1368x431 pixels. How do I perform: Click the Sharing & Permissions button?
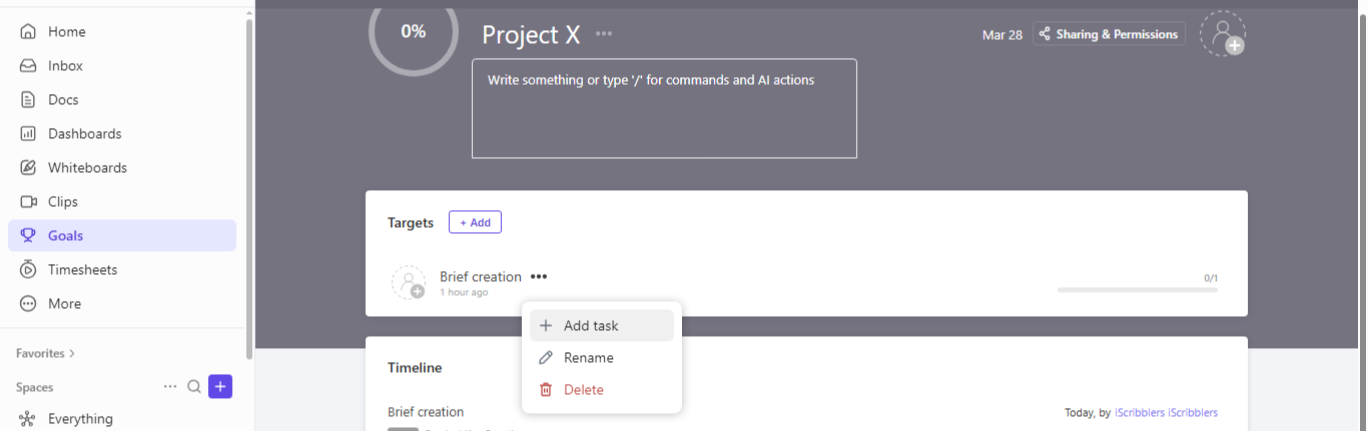1108,34
